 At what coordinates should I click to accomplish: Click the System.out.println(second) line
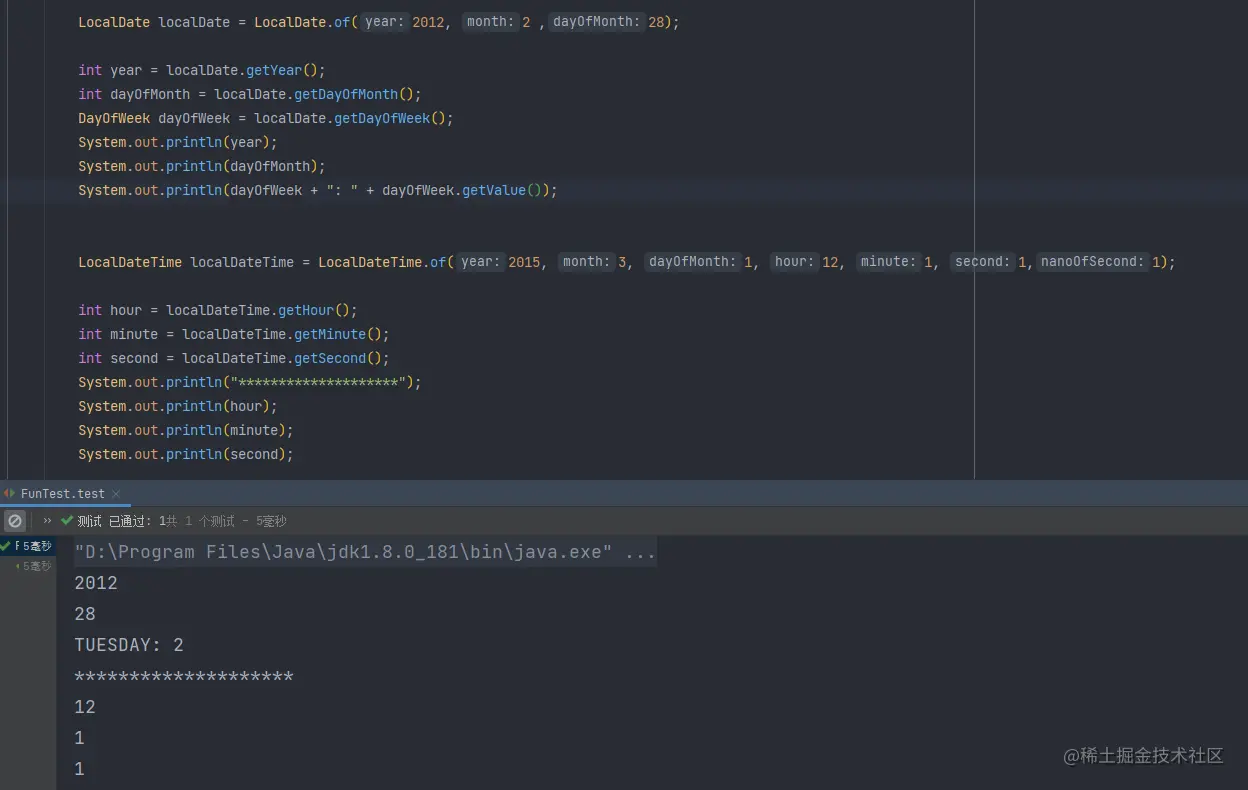pyautogui.click(x=186, y=454)
